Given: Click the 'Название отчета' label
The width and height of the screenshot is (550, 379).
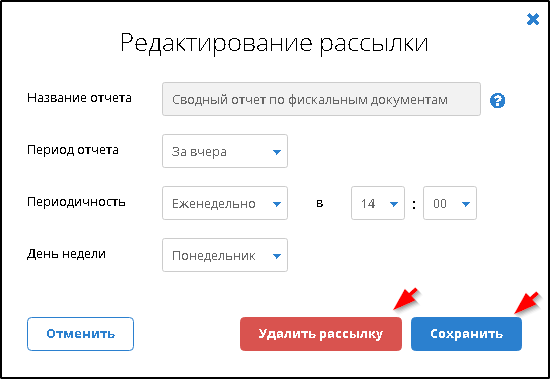Looking at the screenshot, I should coord(79,98).
